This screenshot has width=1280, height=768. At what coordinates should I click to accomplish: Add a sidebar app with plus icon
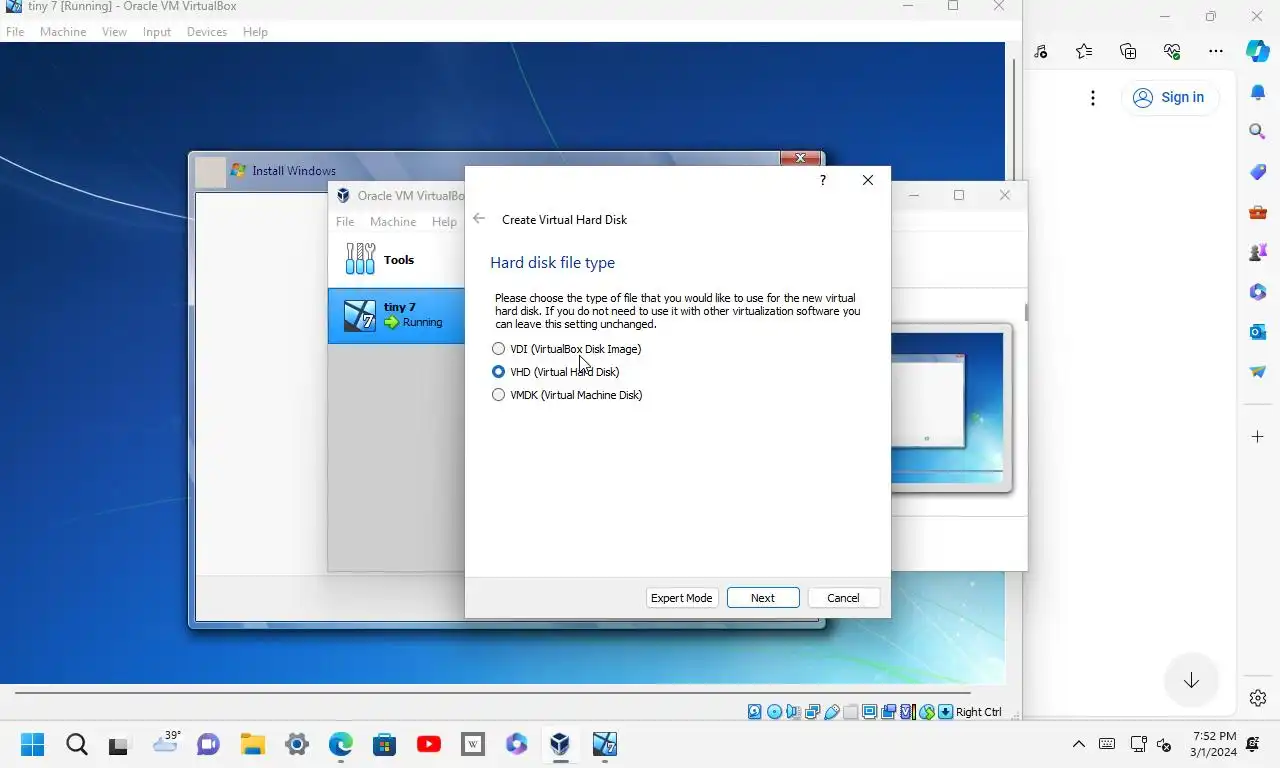(1258, 437)
